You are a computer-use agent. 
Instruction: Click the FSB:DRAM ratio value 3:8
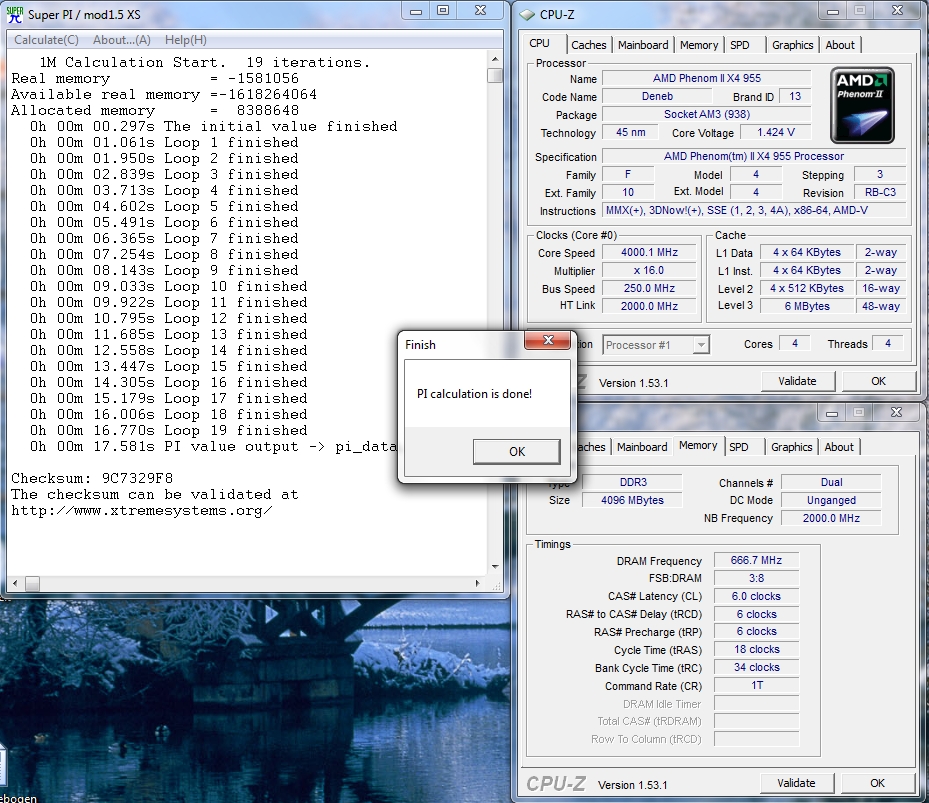click(x=756, y=578)
